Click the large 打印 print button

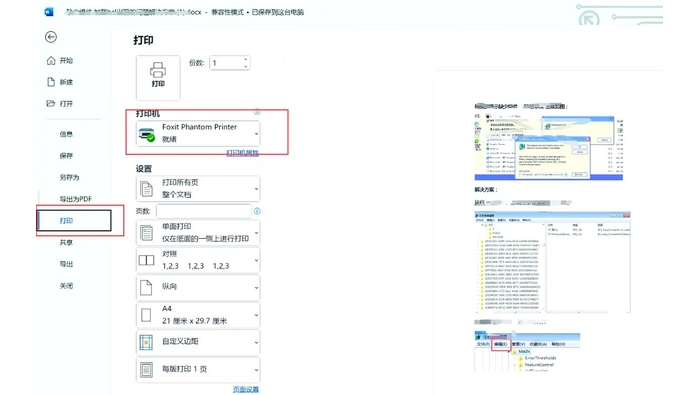158,78
